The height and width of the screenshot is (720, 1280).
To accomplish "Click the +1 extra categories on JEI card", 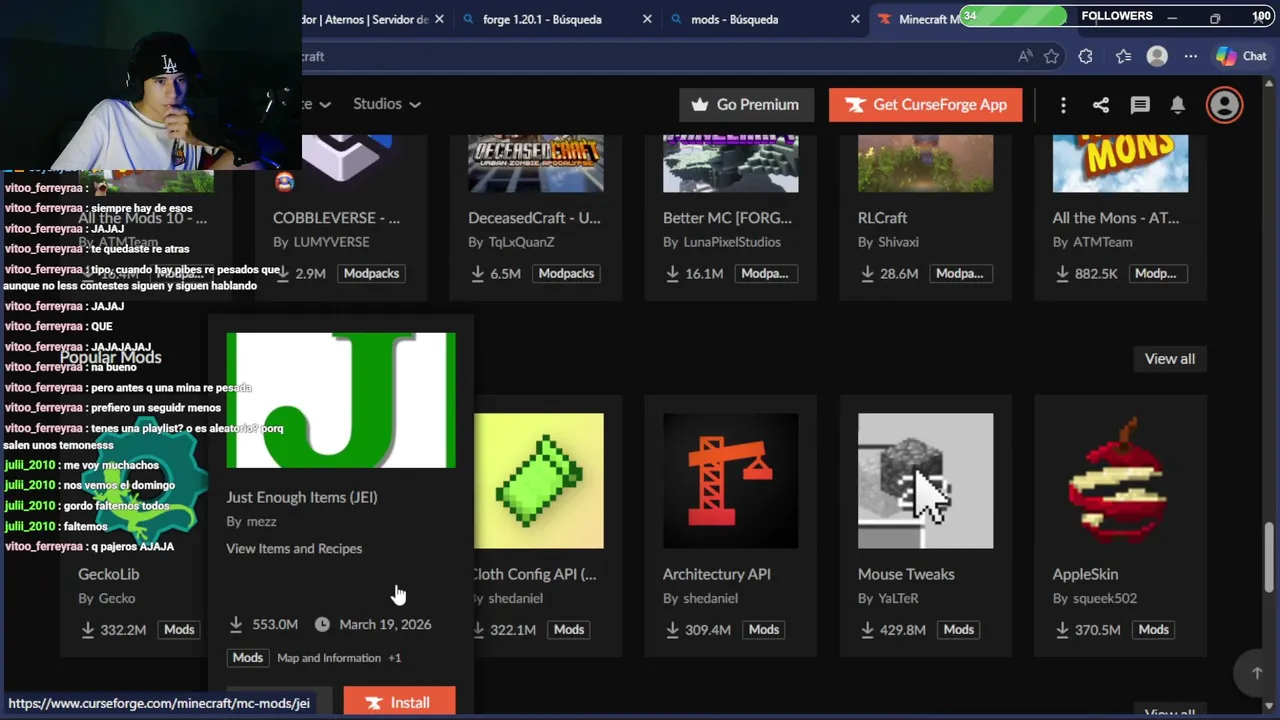I will pos(394,658).
